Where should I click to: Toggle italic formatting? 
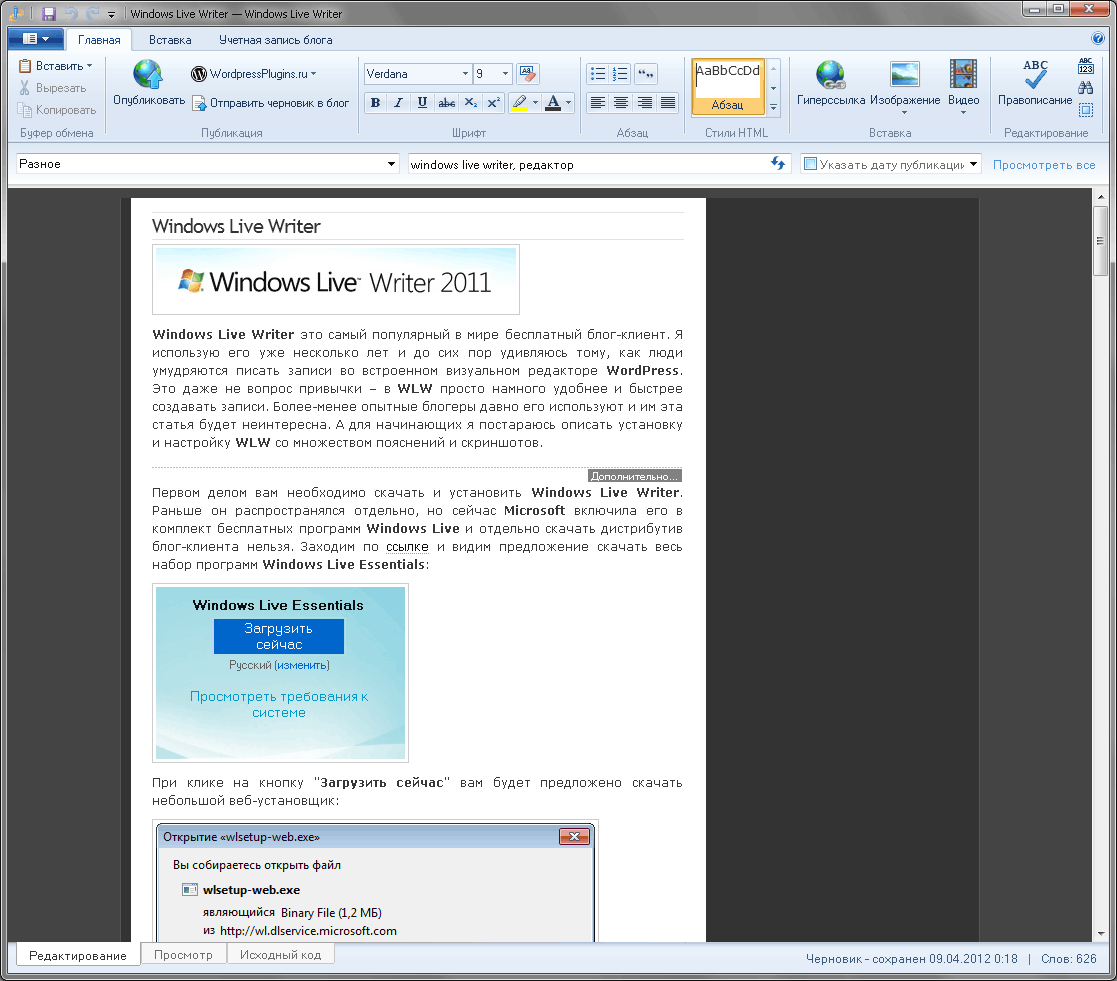pos(399,103)
